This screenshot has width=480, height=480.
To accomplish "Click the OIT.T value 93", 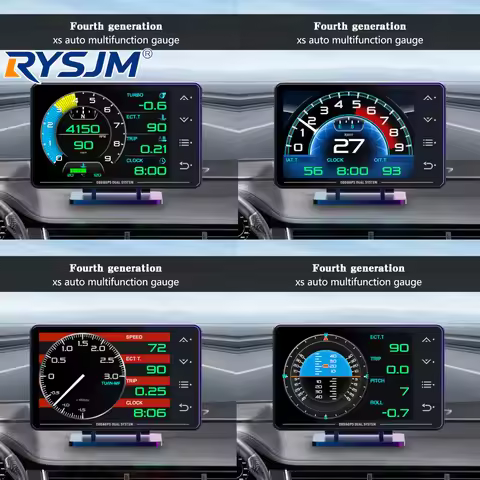I will [x=391, y=171].
